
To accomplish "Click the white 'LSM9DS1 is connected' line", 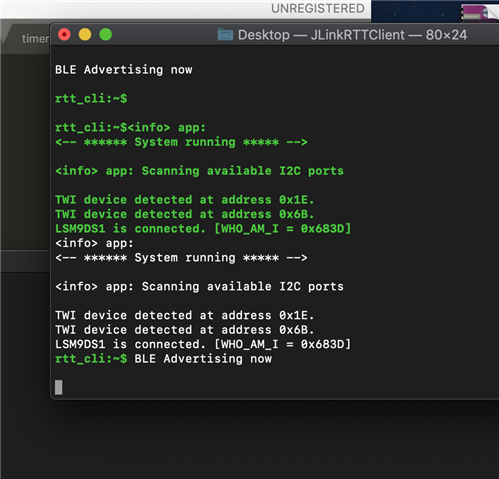I will 203,344.
